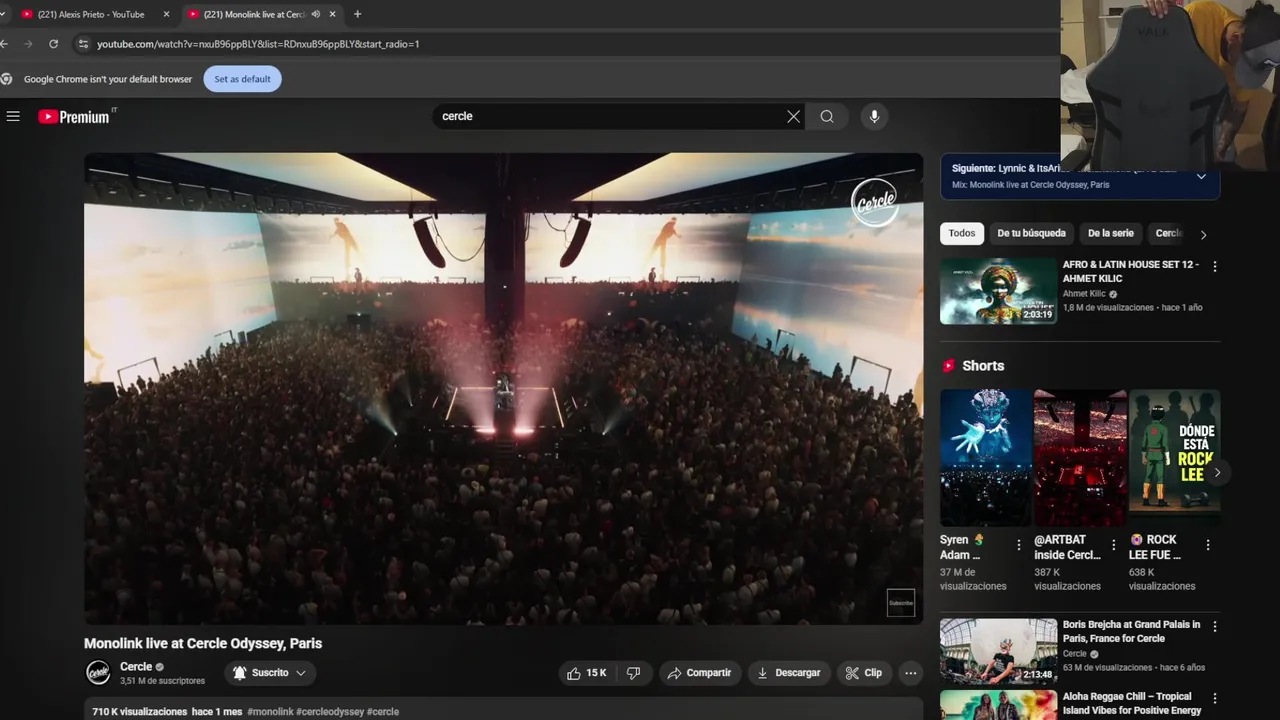1280x720 pixels.
Task: Open options for Boris Brejcha video
Action: pyautogui.click(x=1215, y=627)
